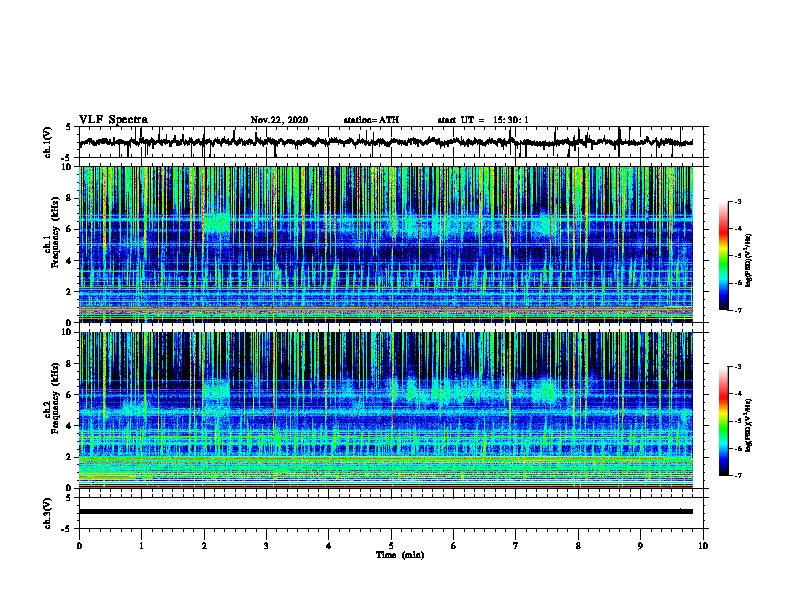Click the "VLF Spectra" plot title
The image size is (792, 612).
point(113,120)
